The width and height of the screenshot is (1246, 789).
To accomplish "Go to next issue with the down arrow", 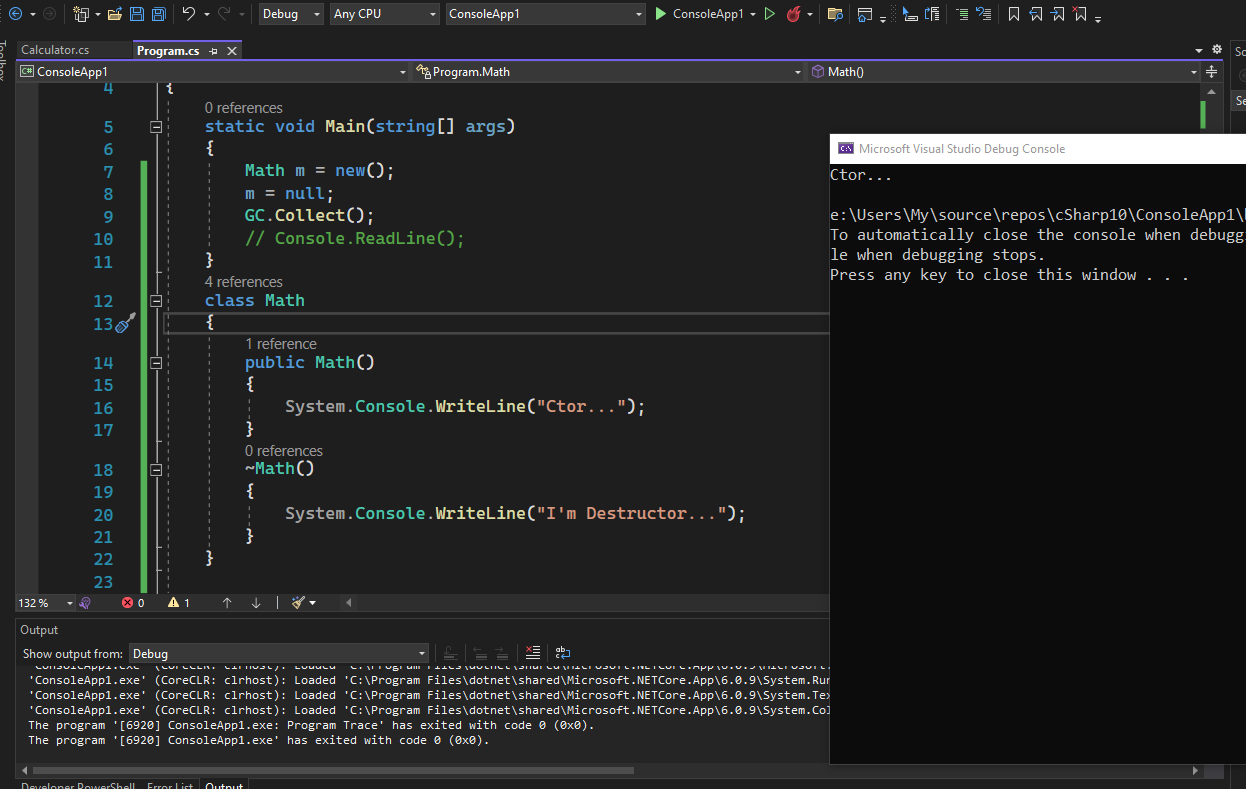I will click(256, 603).
